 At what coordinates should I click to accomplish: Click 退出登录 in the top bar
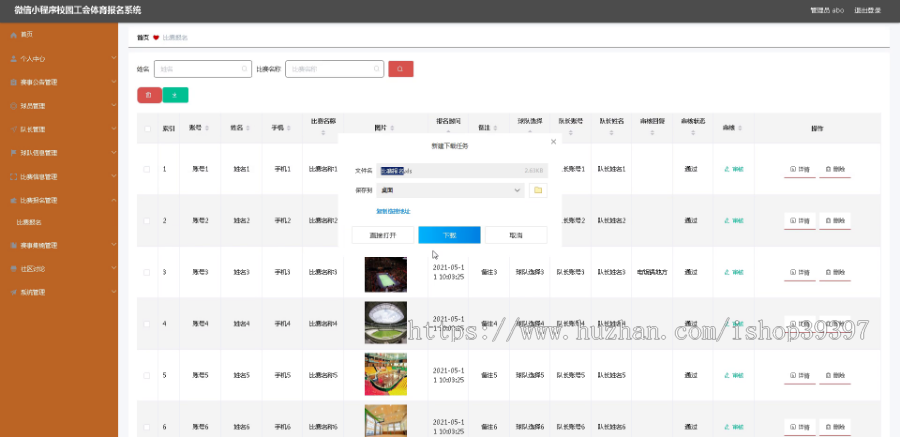click(x=867, y=10)
